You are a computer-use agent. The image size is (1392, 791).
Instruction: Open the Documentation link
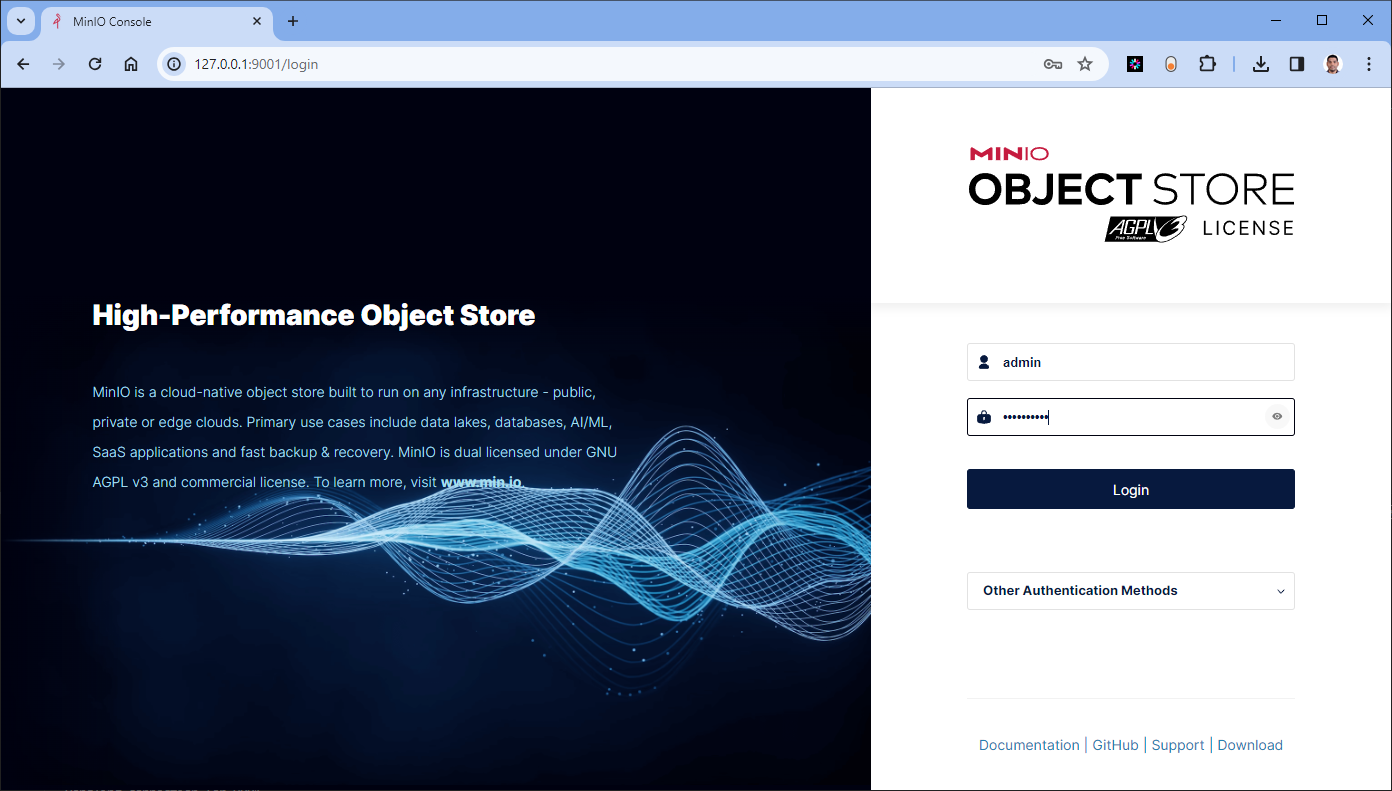1029,745
